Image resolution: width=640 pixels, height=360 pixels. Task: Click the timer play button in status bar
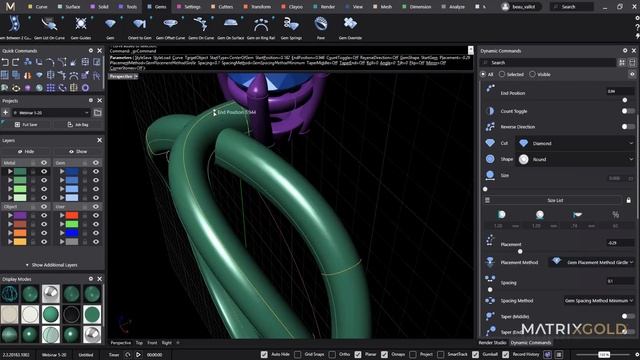coord(138,355)
